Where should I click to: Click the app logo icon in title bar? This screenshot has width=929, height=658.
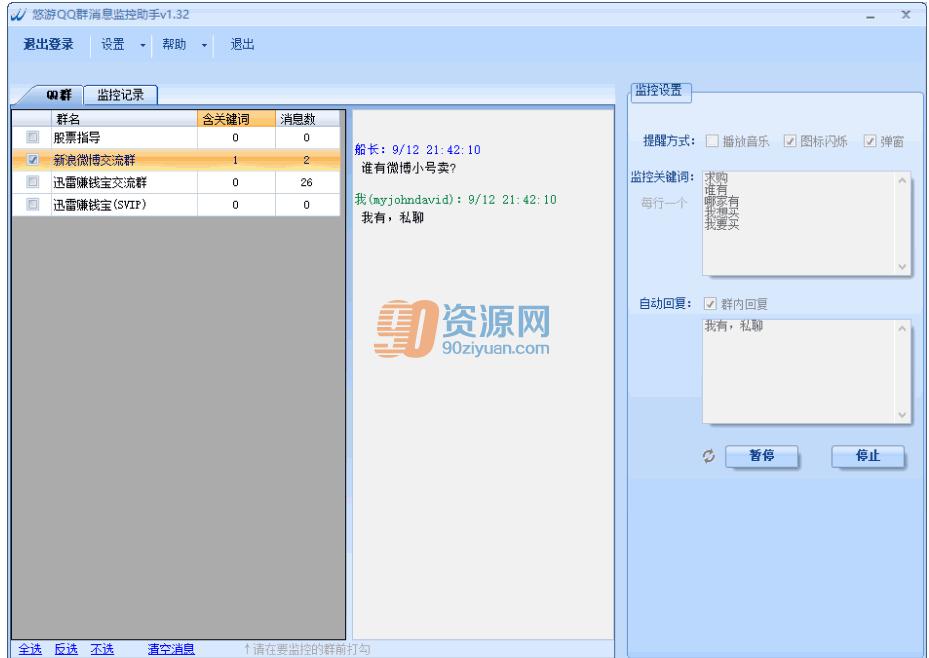pyautogui.click(x=18, y=14)
